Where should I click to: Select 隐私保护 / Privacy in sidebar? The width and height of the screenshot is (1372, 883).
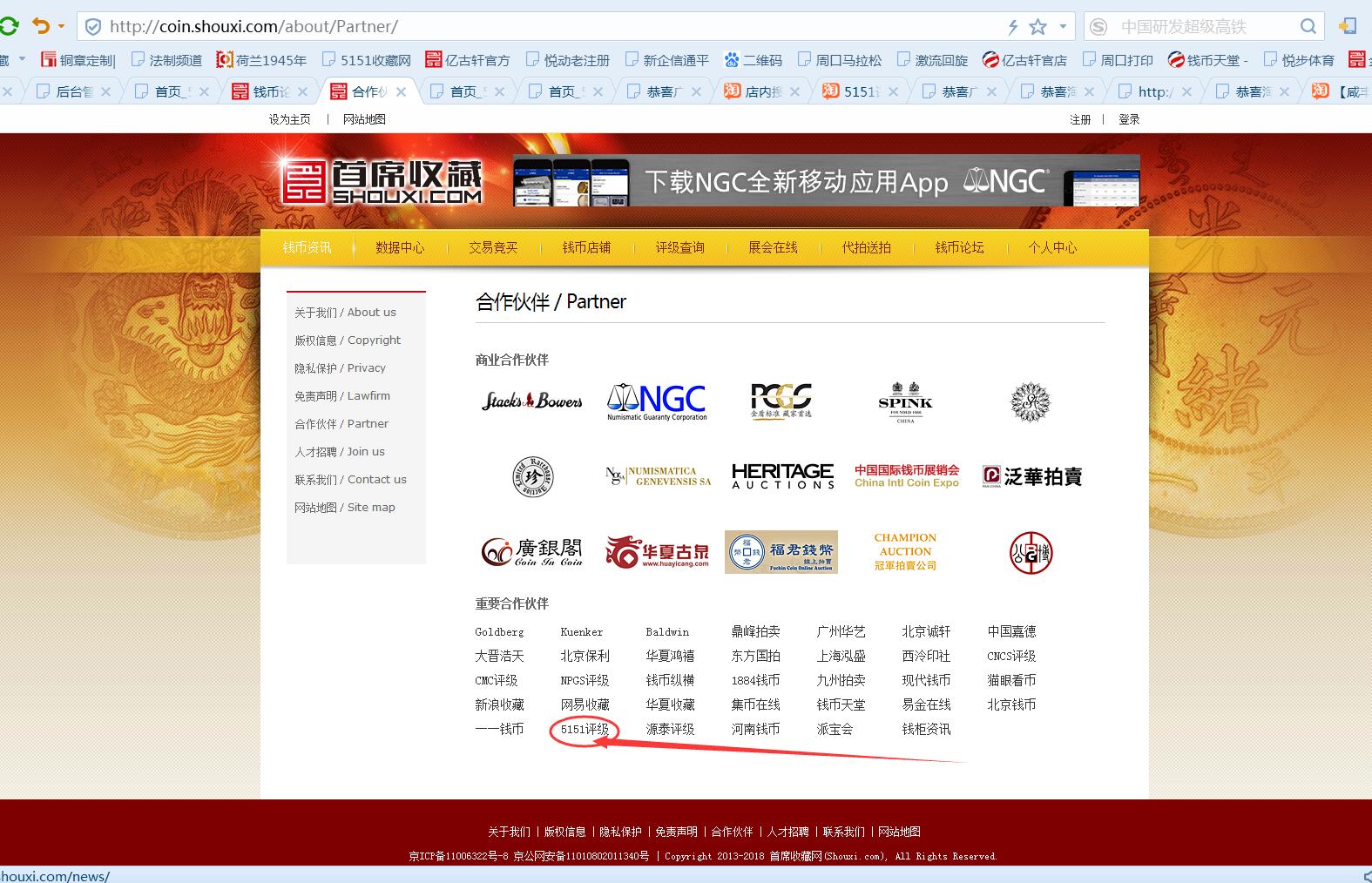(x=340, y=368)
